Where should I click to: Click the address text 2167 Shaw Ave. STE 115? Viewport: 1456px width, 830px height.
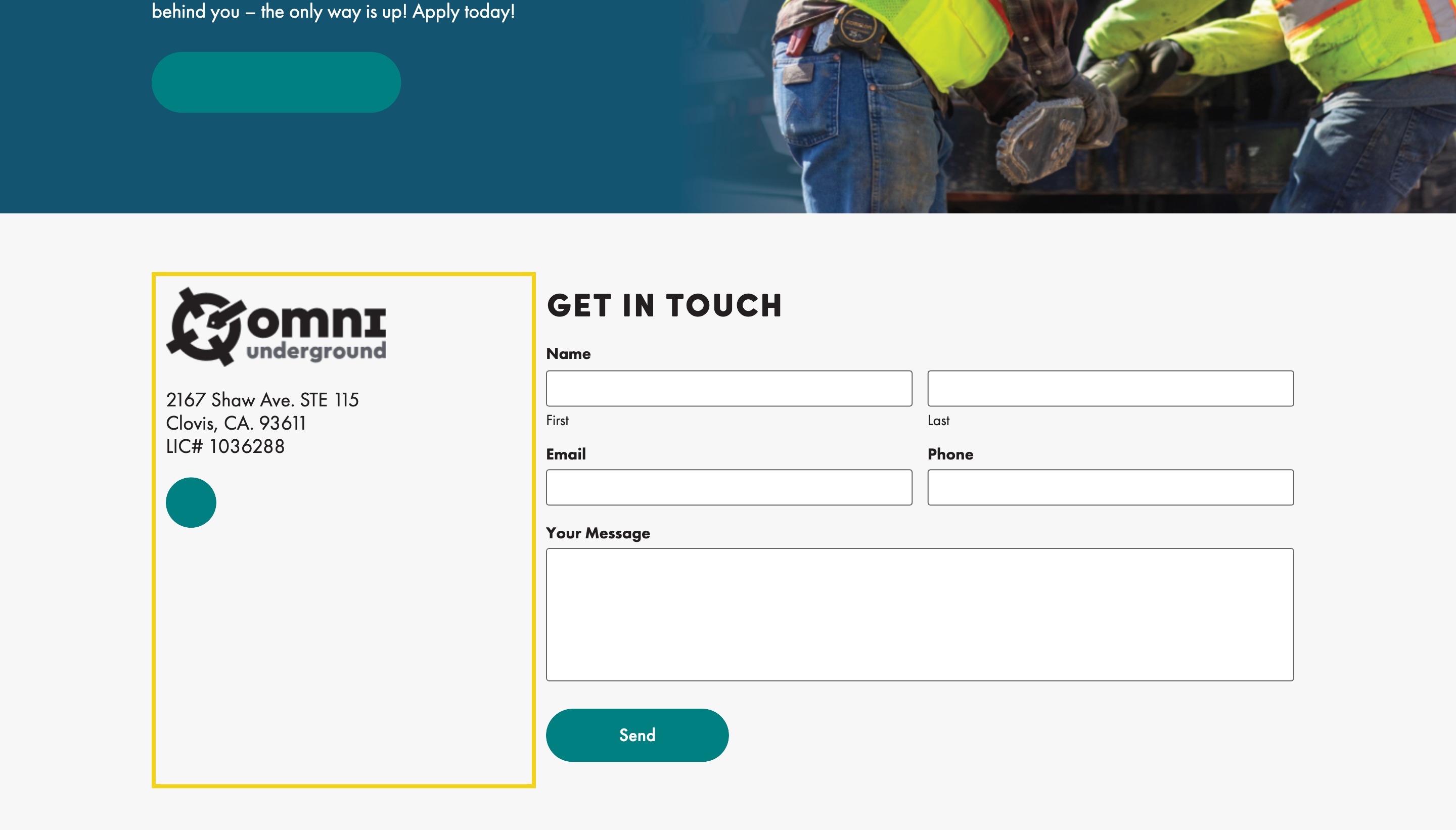[x=262, y=400]
